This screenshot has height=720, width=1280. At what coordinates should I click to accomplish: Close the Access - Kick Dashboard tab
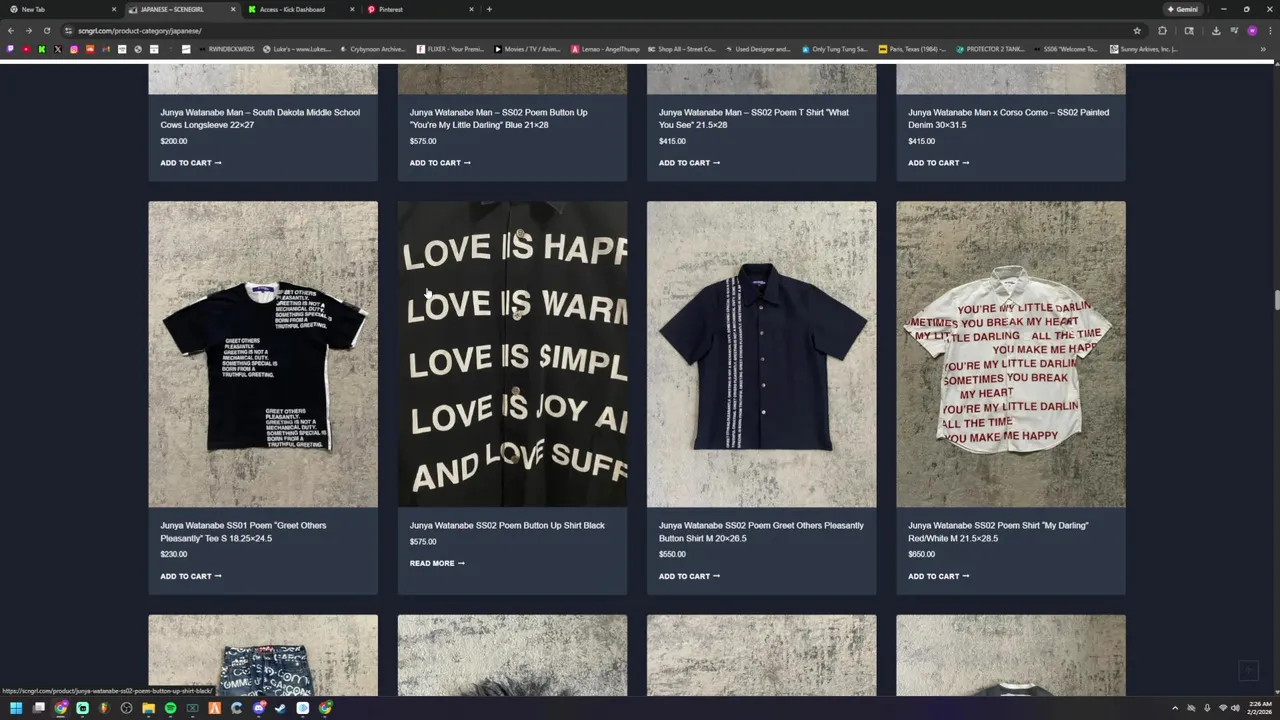[x=352, y=9]
